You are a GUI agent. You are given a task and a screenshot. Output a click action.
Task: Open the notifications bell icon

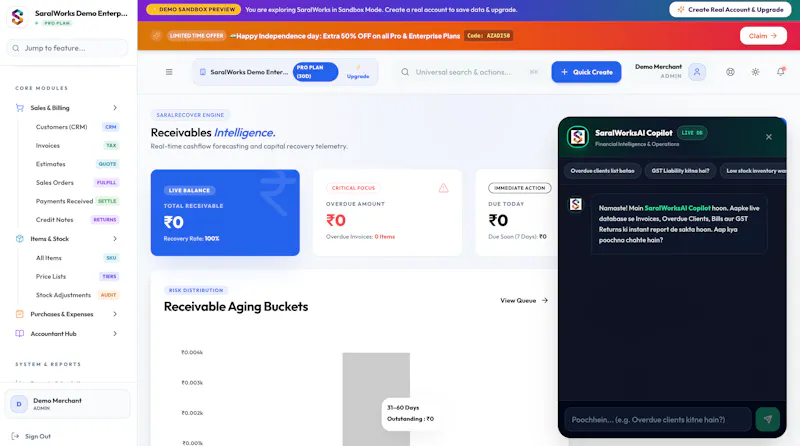[x=781, y=72]
